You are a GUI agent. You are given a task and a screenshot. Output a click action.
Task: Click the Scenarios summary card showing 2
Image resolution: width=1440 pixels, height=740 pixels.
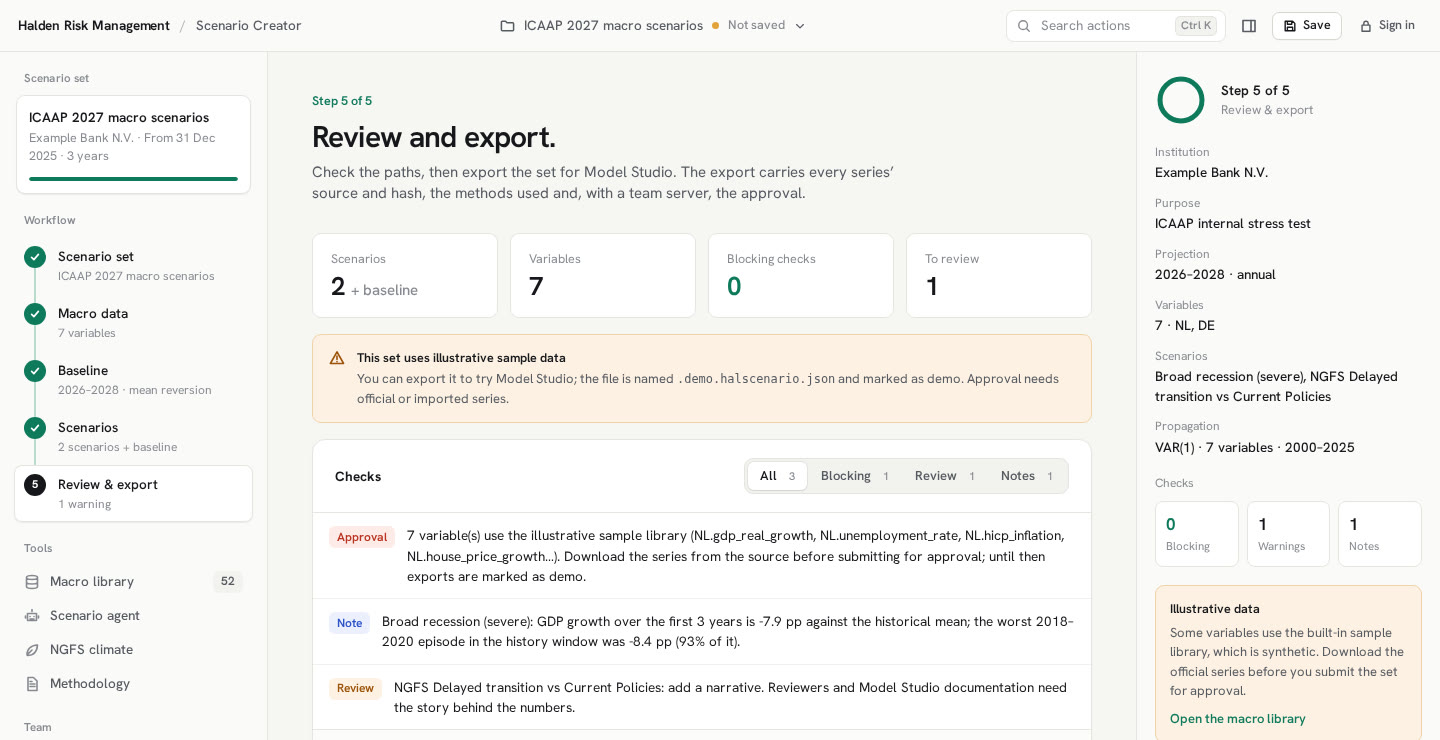tap(405, 276)
